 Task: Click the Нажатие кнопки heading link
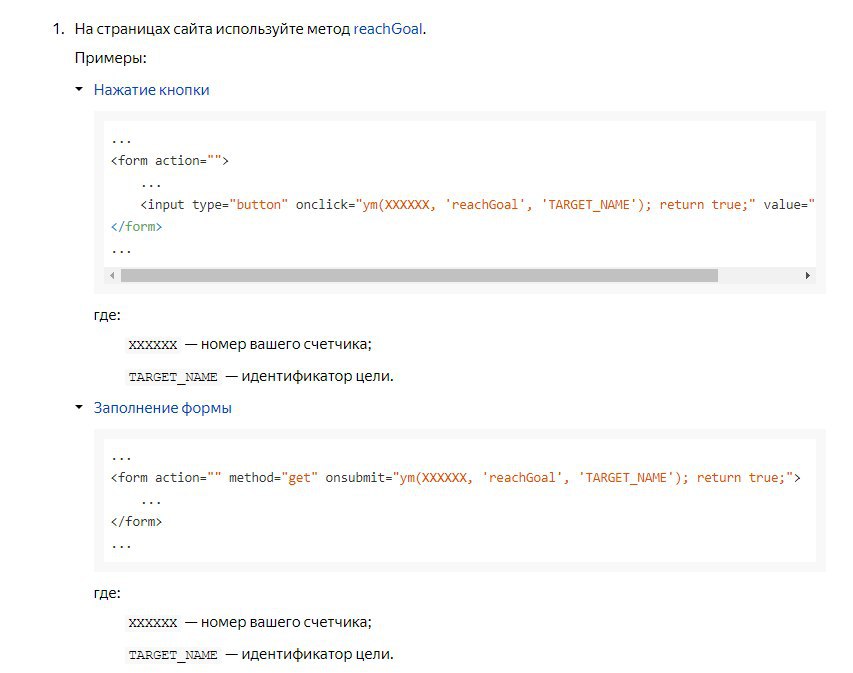151,90
